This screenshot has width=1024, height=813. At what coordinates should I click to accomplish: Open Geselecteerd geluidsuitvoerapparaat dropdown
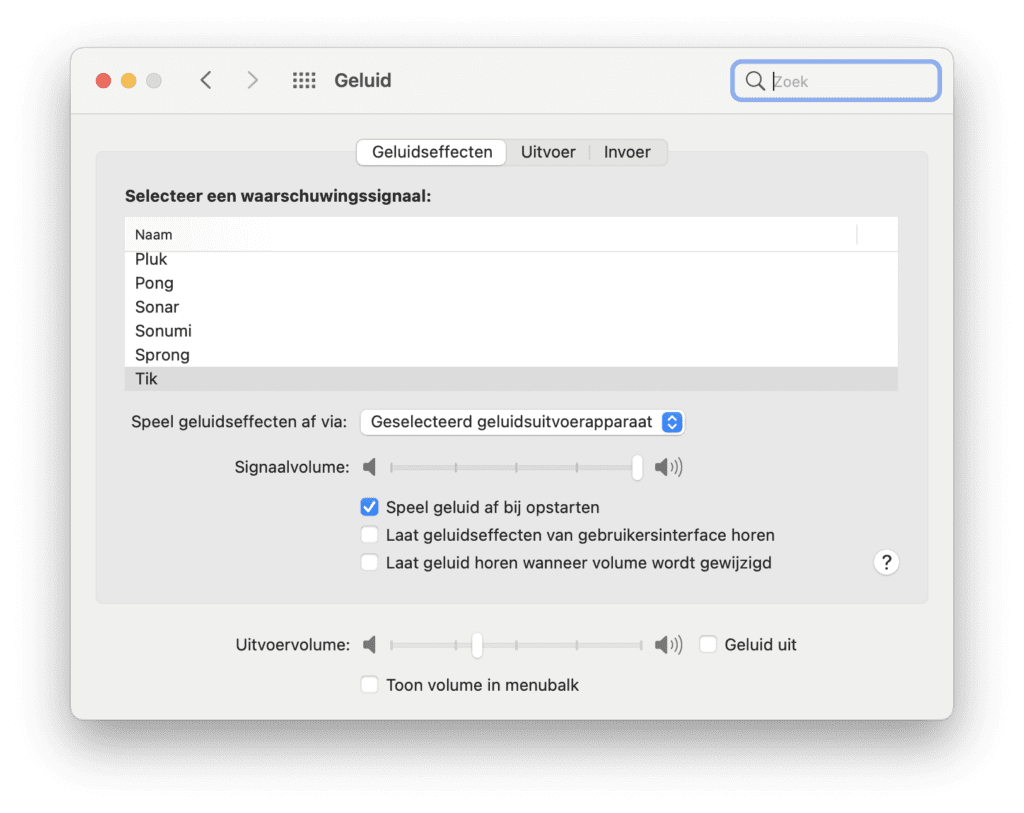(x=522, y=422)
